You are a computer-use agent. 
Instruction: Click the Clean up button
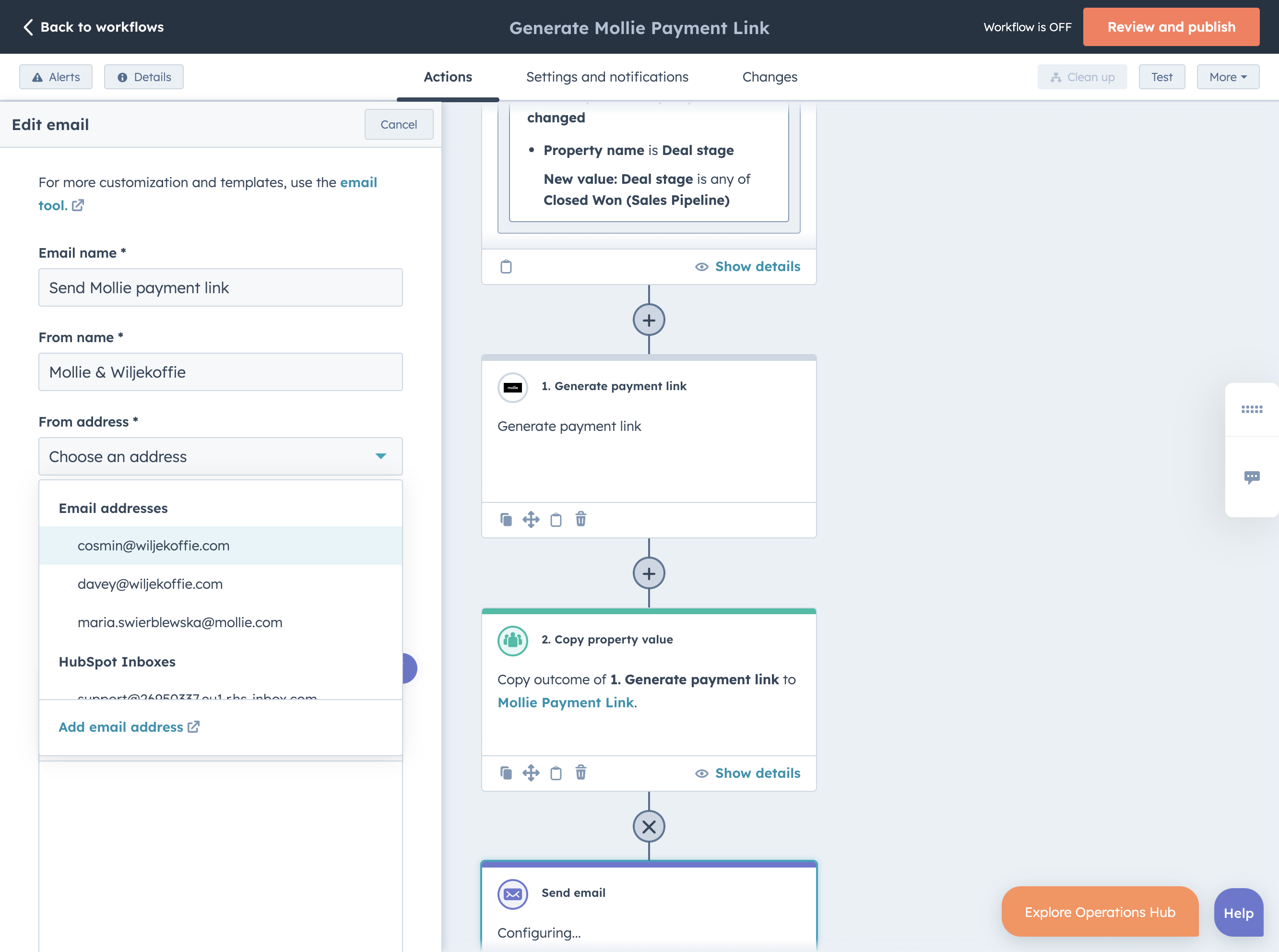(1082, 77)
